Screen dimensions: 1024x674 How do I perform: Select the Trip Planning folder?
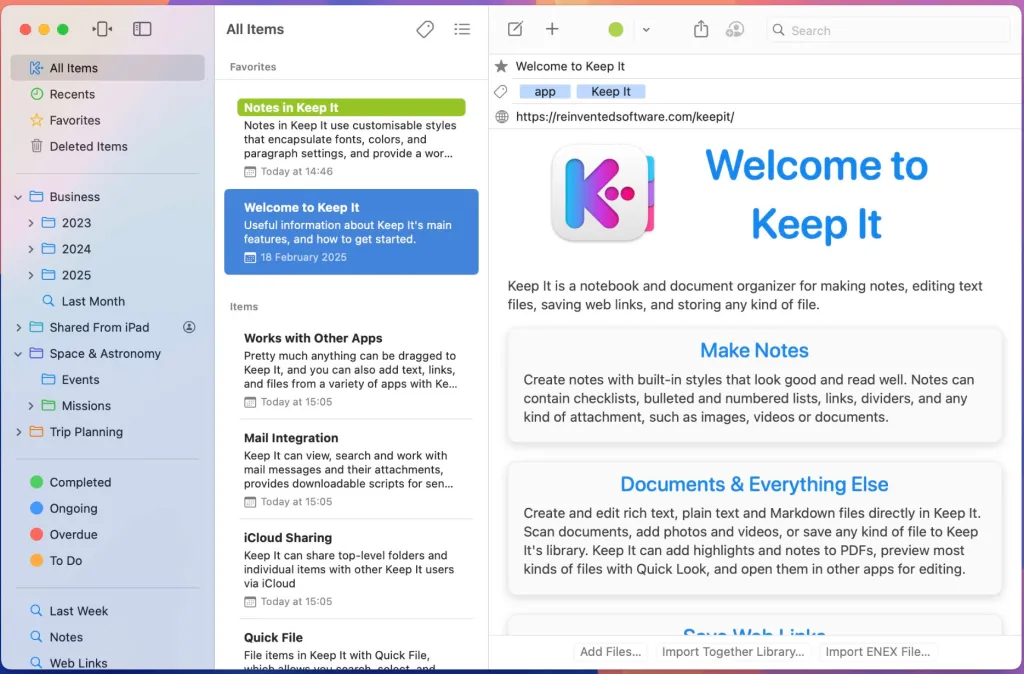point(108,432)
